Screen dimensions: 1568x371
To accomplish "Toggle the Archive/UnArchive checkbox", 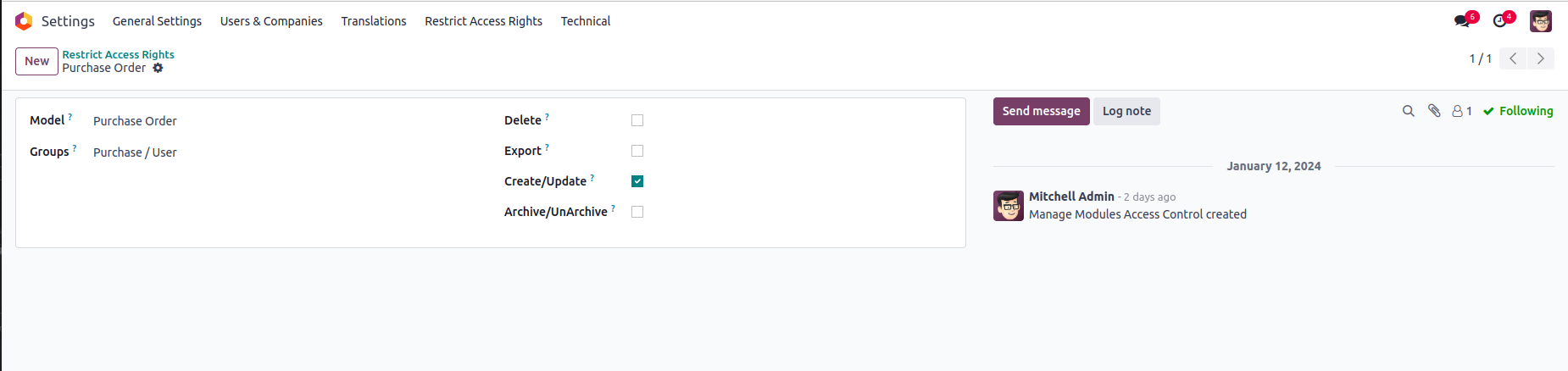I will point(637,212).
